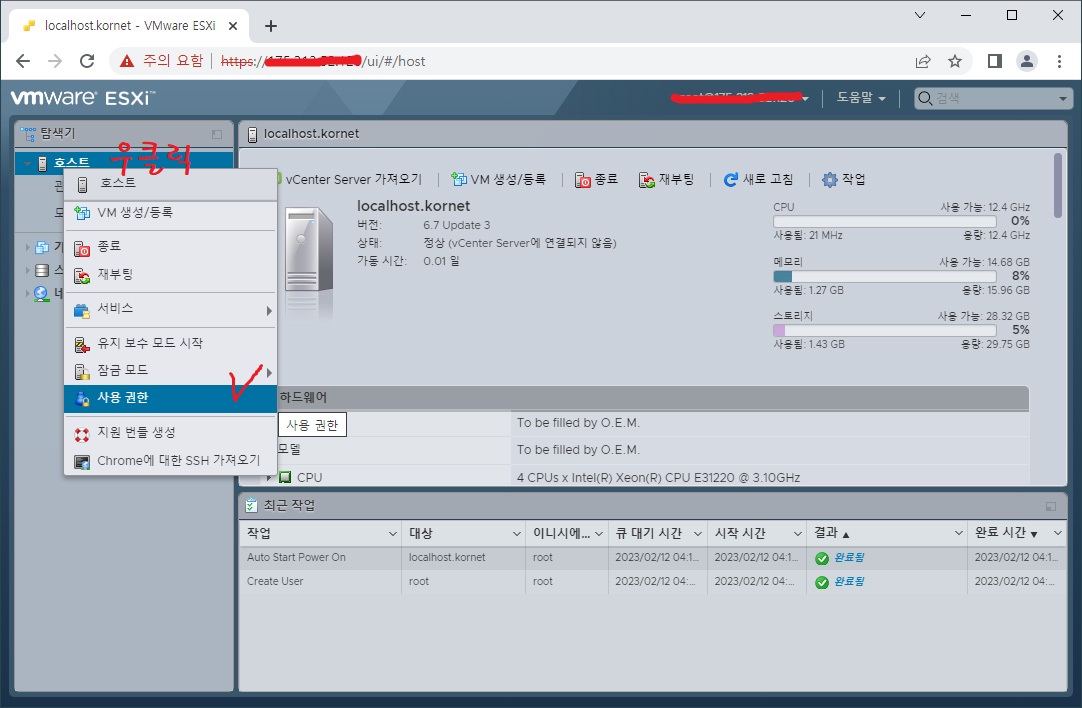Screen dimensions: 1082x708
Task: Click 서비스 icon in context menu
Action: pos(82,311)
